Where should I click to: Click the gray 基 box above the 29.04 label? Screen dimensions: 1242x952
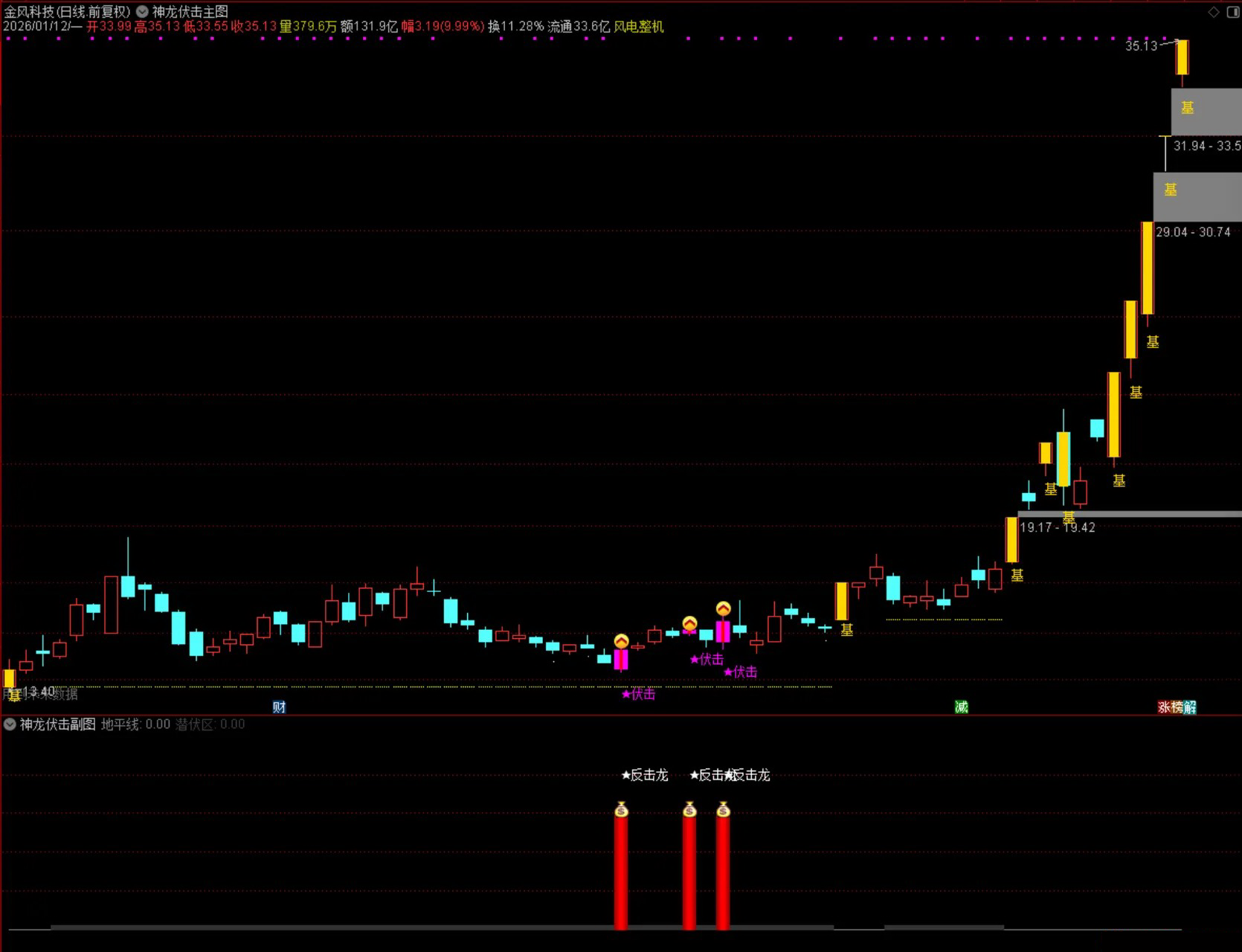1197,197
